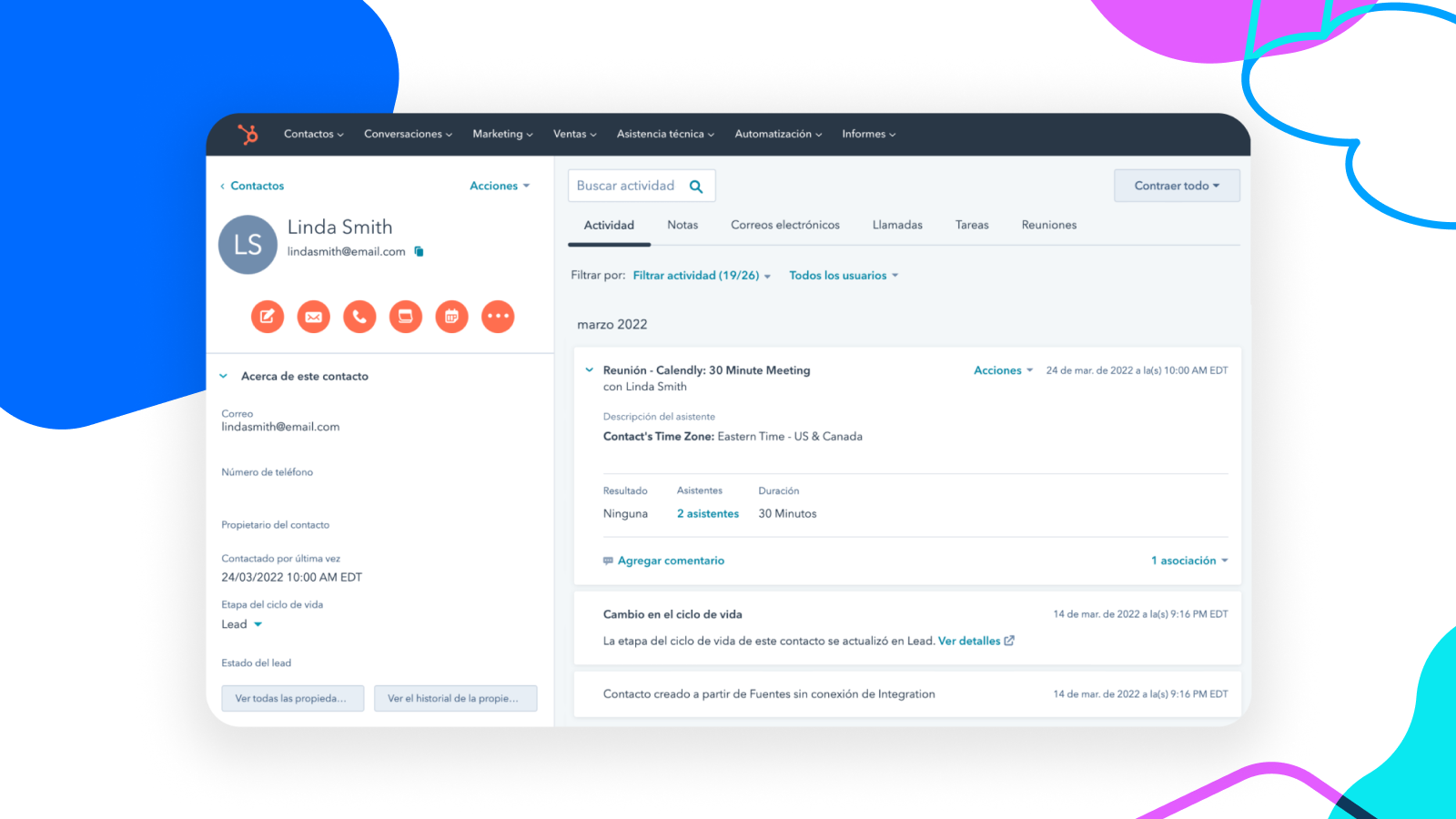
Task: Open the 2 asistentes link
Action: coord(707,513)
